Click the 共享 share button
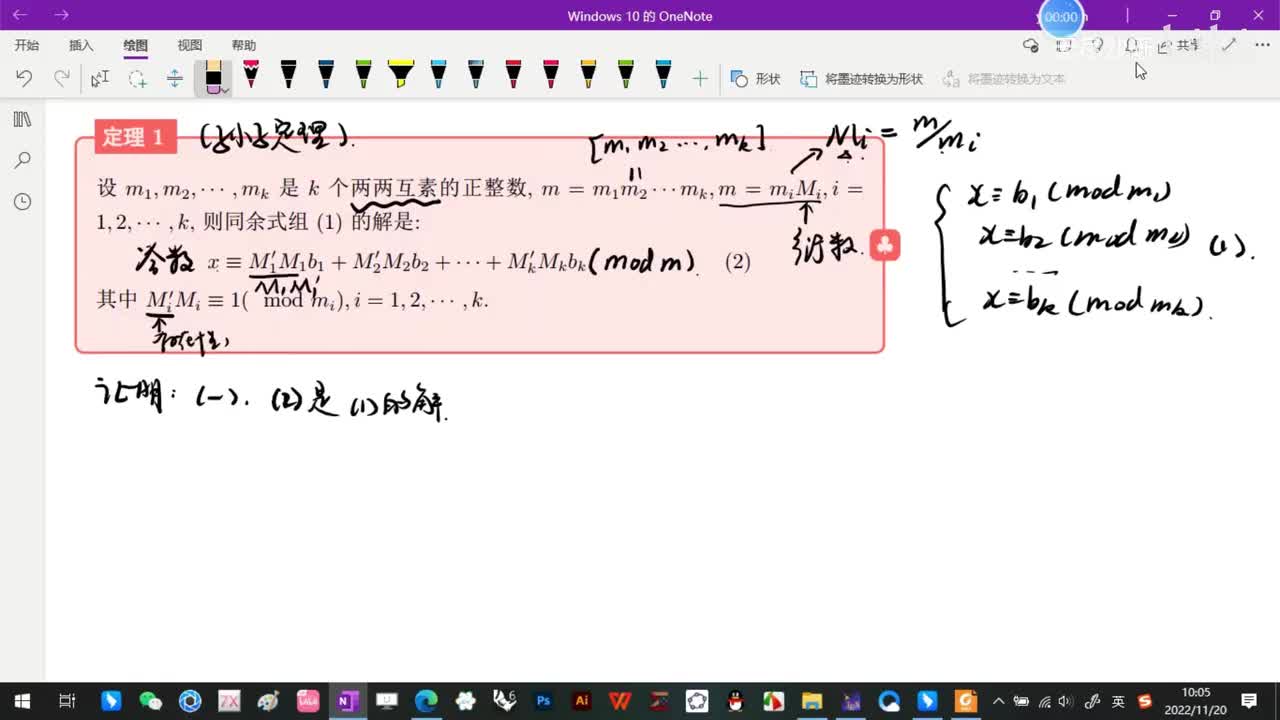The height and width of the screenshot is (720, 1280). click(1178, 45)
